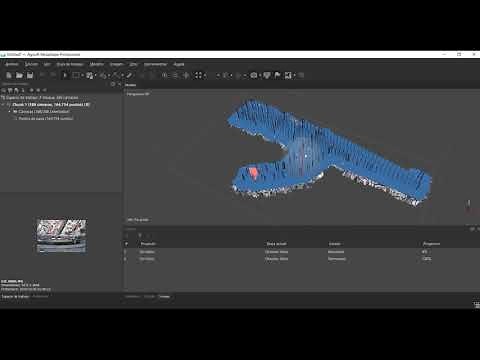The width and height of the screenshot is (480, 360).
Task: Select the second row in the Jobs table
Action: (x=302, y=259)
